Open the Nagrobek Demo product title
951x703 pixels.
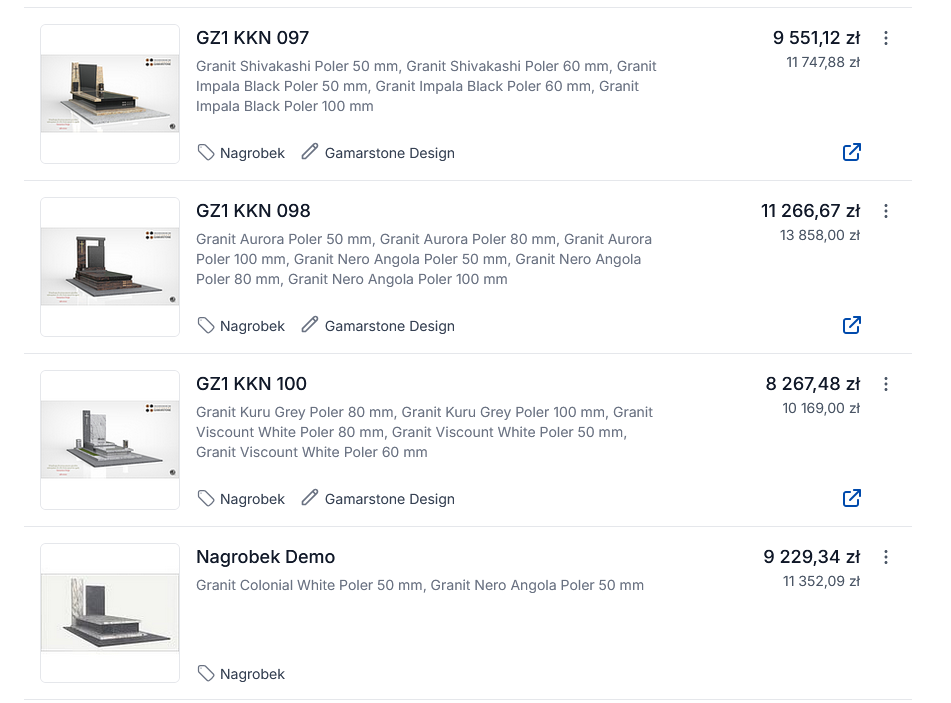coord(265,557)
